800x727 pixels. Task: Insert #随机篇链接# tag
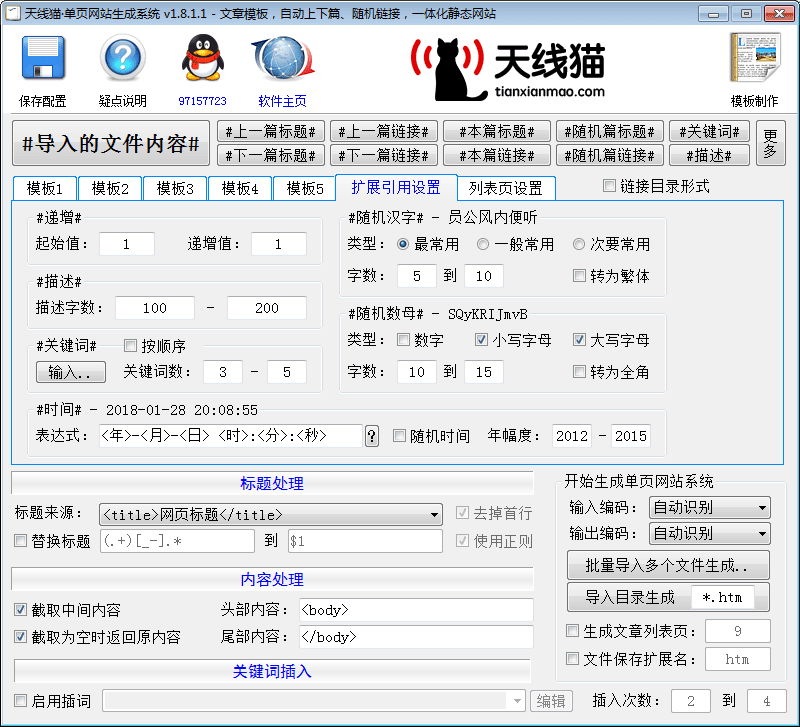(610, 155)
